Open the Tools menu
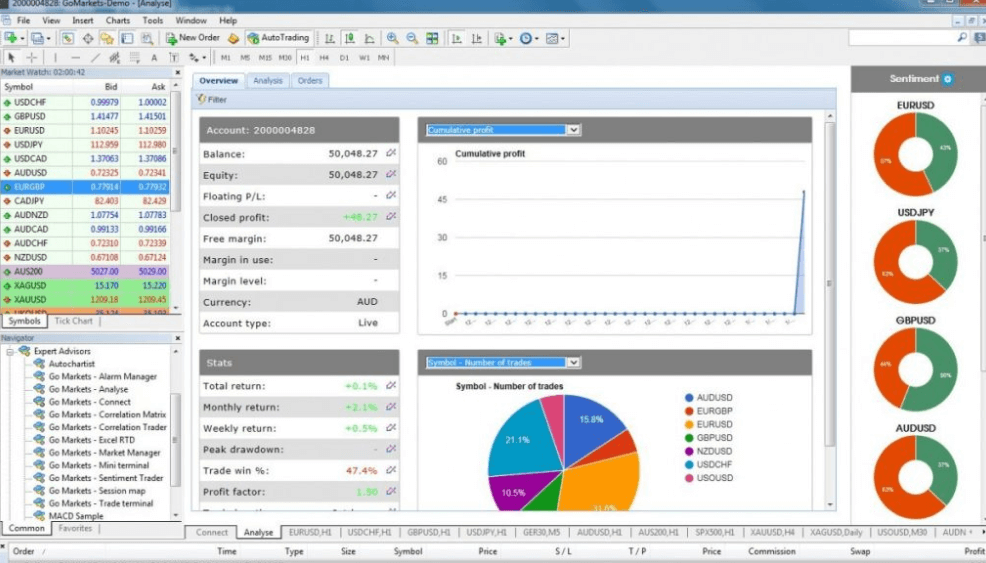This screenshot has width=986, height=563. pyautogui.click(x=152, y=20)
